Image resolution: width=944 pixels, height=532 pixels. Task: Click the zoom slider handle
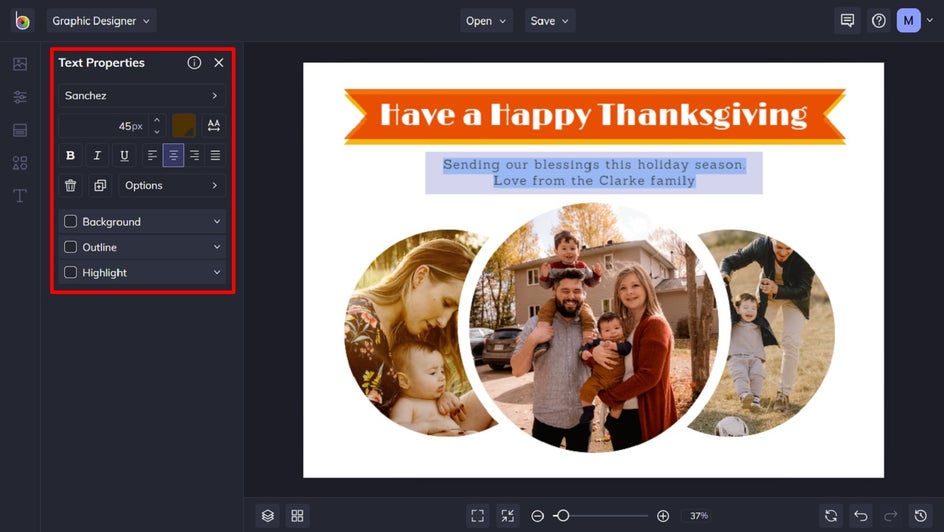pyautogui.click(x=563, y=516)
